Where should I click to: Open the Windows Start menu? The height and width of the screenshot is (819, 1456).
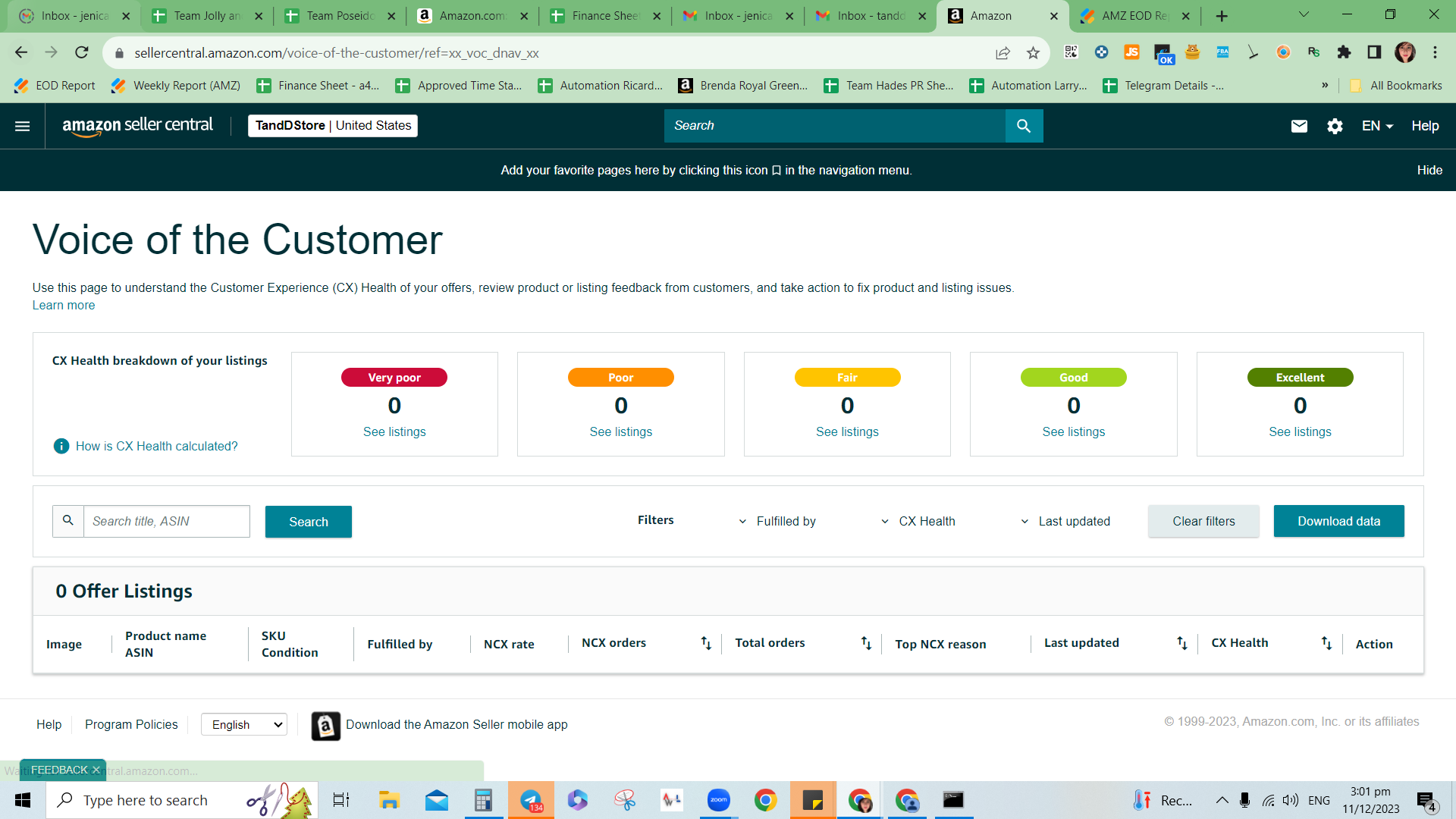(23, 800)
